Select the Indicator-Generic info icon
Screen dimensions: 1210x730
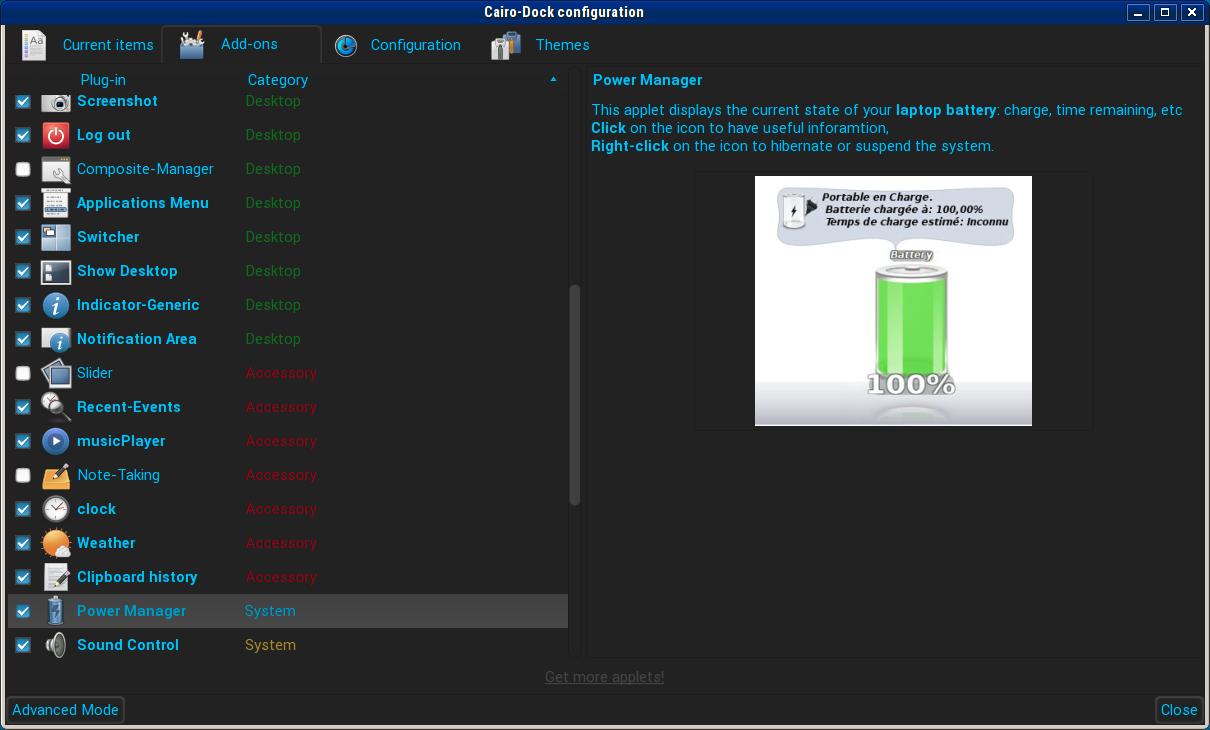click(56, 305)
